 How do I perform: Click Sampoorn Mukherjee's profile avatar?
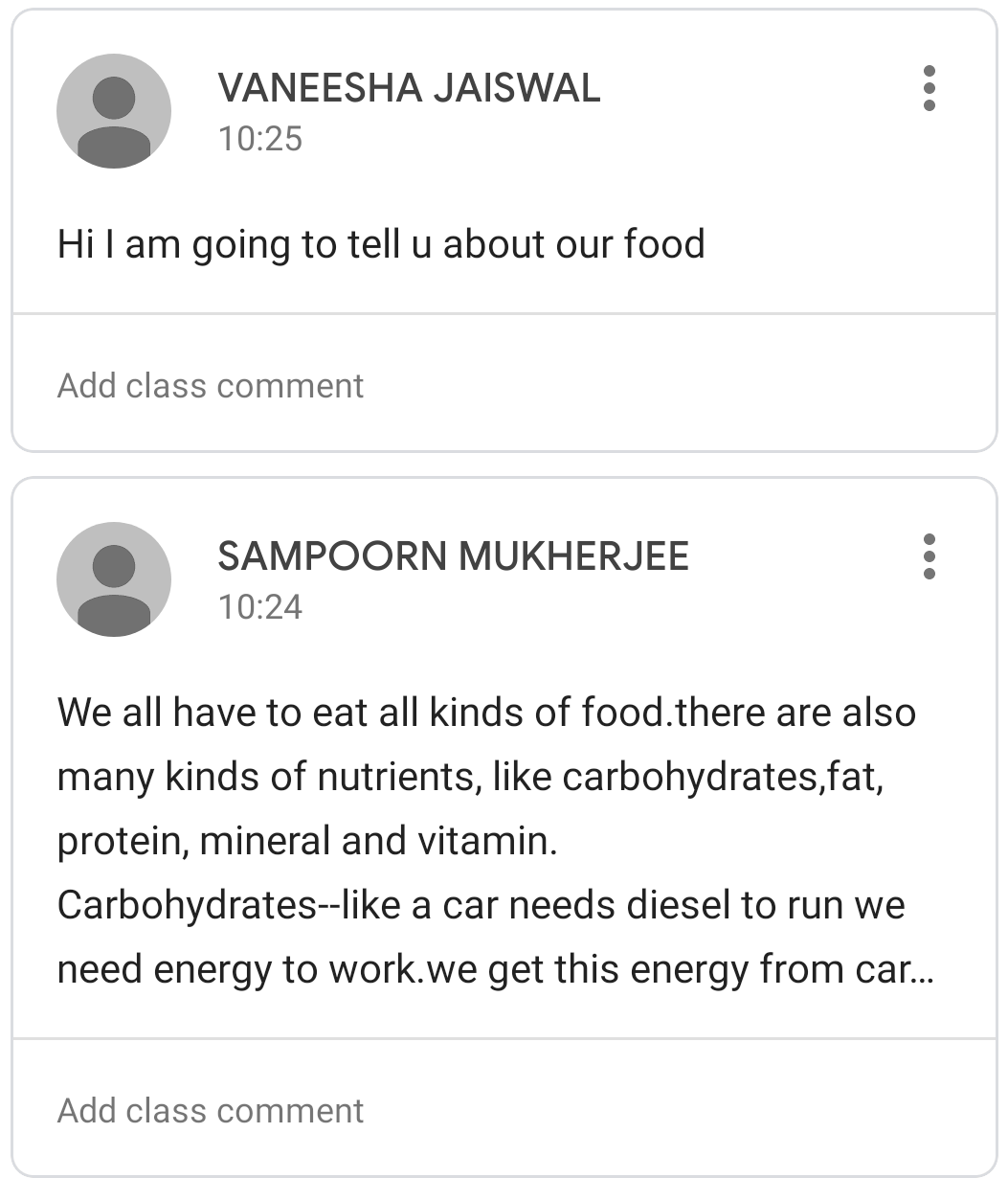point(114,579)
